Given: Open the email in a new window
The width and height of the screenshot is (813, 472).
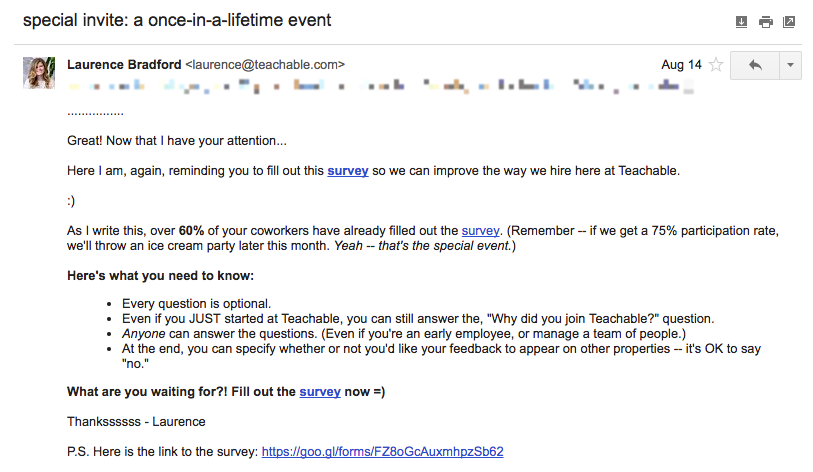Looking at the screenshot, I should pyautogui.click(x=789, y=21).
